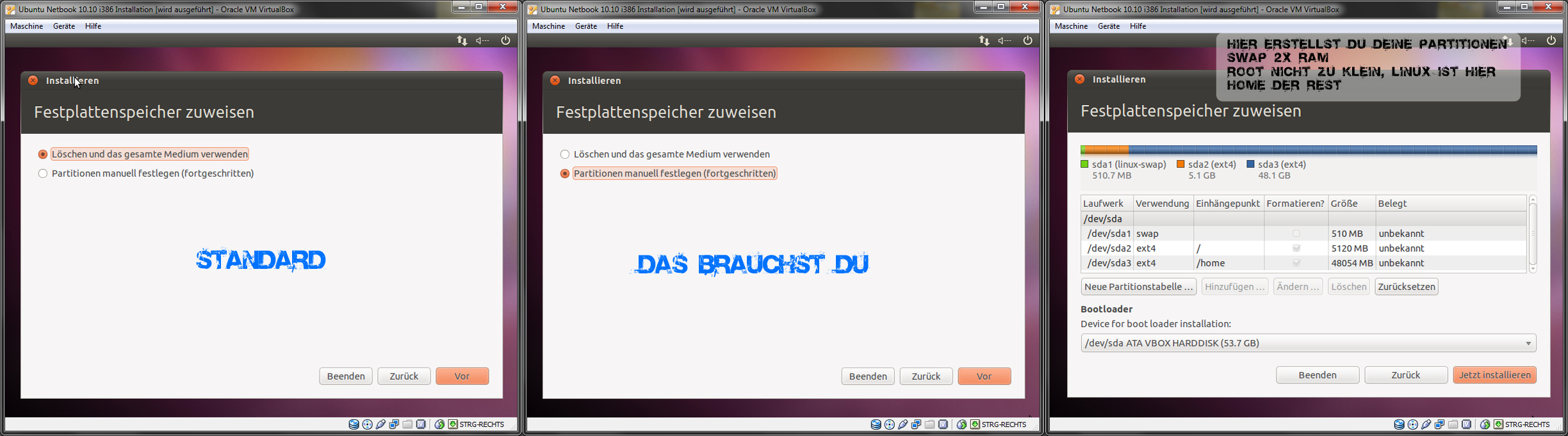
Task: Select 'Löschen und das gesamte Medium verwenden' in middle window
Action: click(666, 154)
